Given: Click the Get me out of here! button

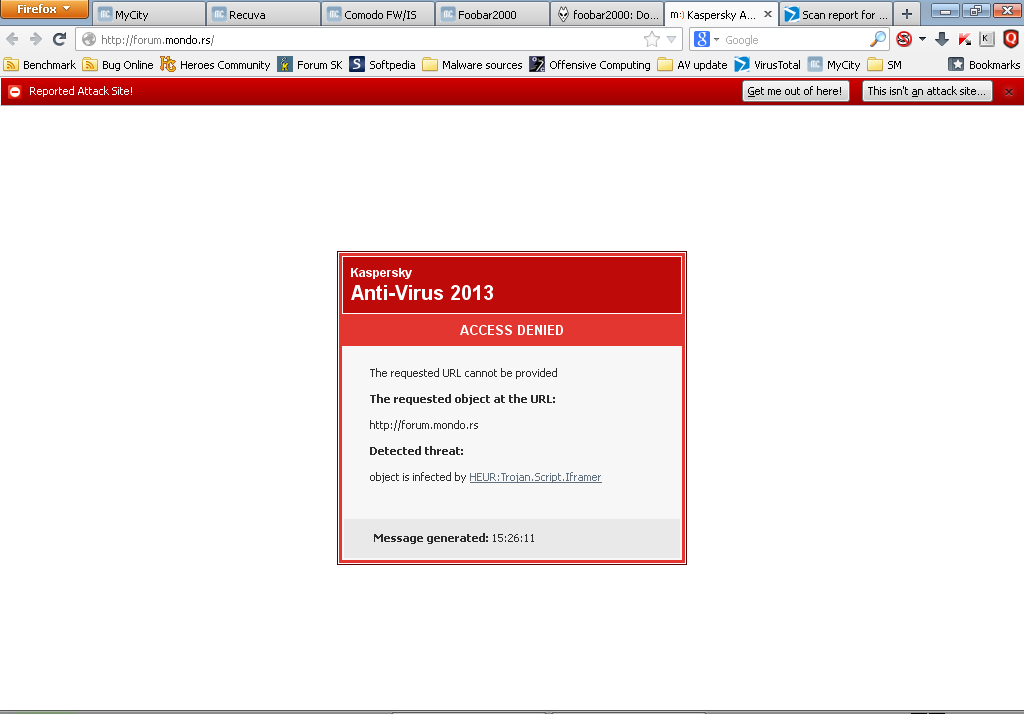Looking at the screenshot, I should coord(795,91).
